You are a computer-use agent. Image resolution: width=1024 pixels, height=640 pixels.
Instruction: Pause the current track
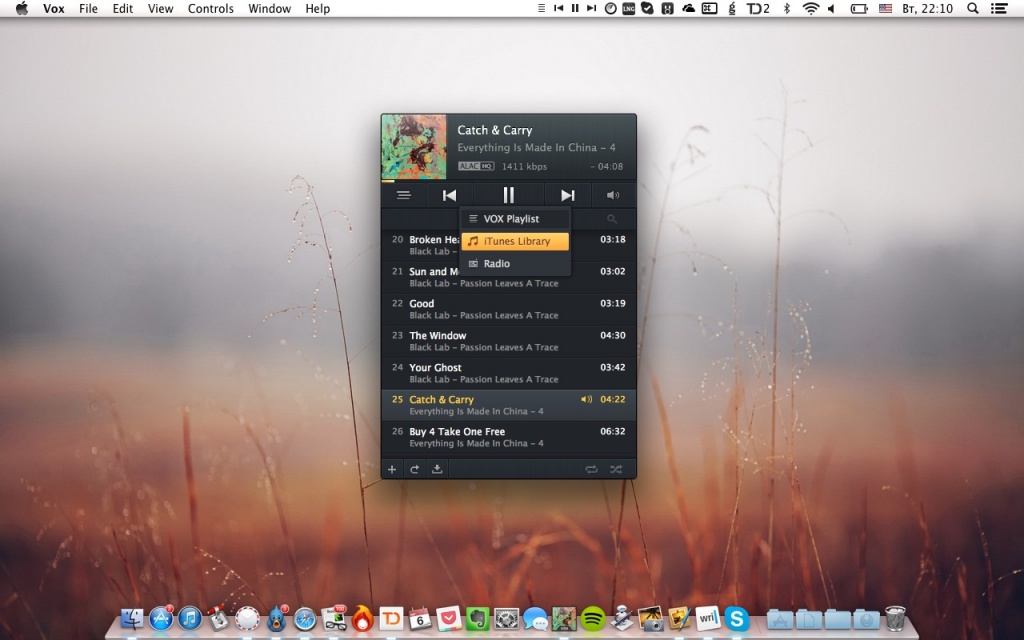(x=508, y=196)
